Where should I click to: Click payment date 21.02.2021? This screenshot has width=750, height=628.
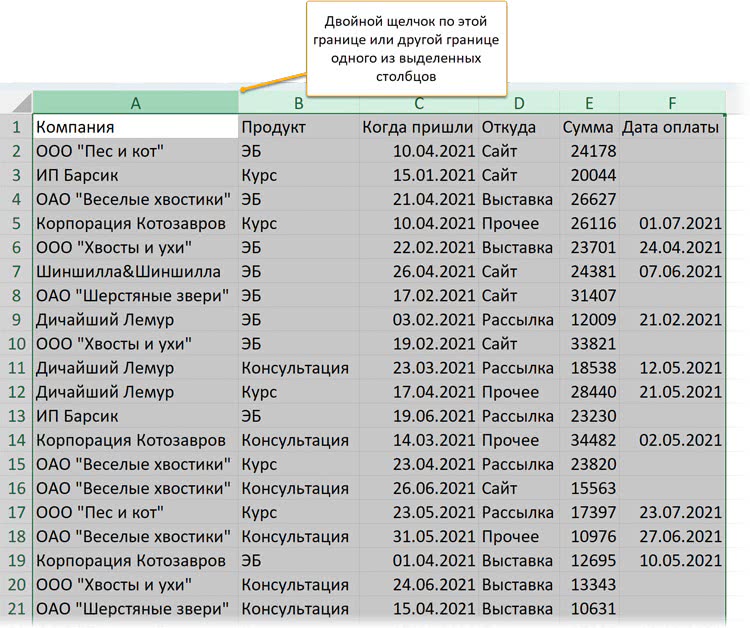[x=672, y=320]
